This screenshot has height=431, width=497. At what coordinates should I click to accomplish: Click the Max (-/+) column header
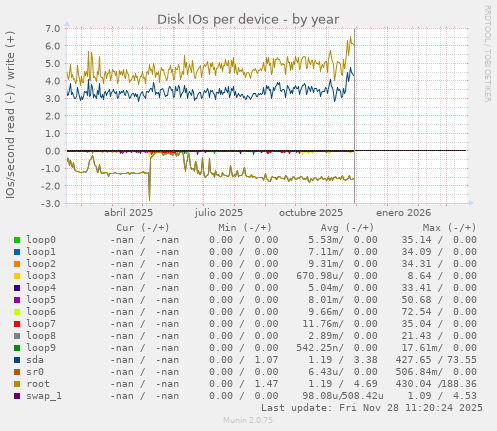coord(450,228)
